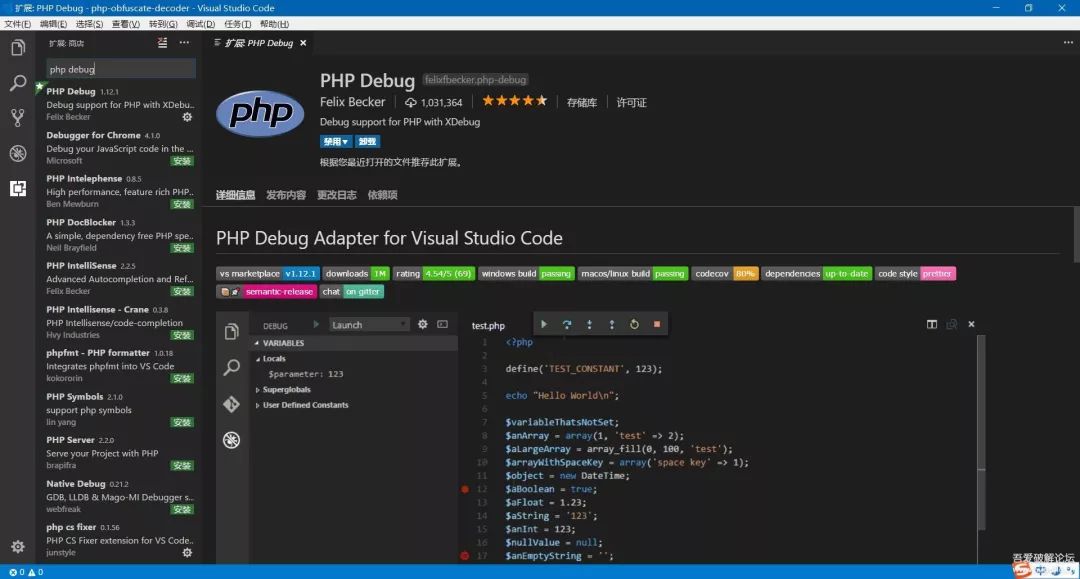Open the 调试(D) menu in menu bar
Image resolution: width=1080 pixels, height=579 pixels.
pyautogui.click(x=200, y=24)
